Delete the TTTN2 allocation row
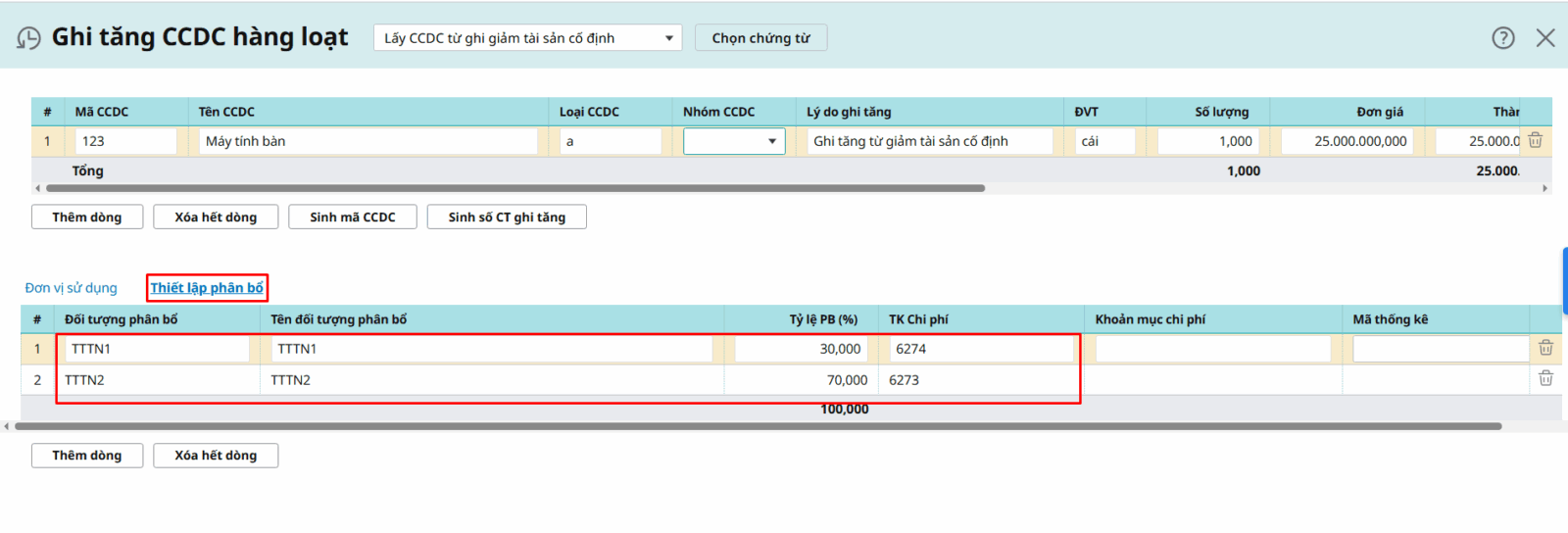1568x533 pixels. (x=1545, y=379)
